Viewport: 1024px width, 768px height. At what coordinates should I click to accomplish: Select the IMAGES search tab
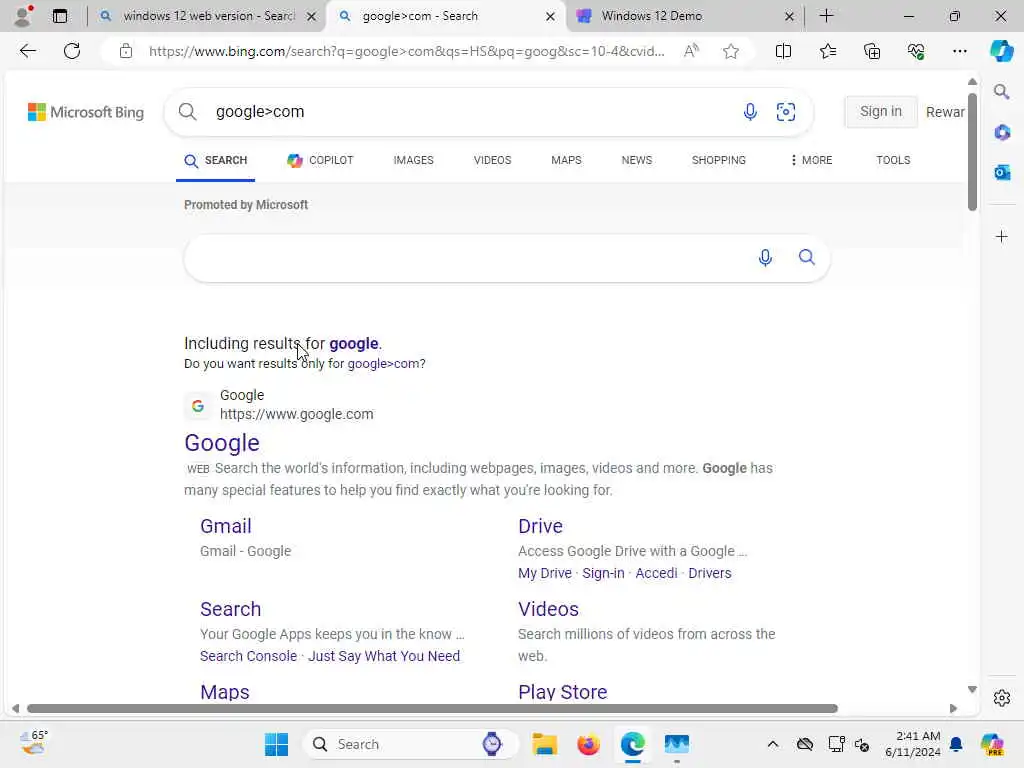click(x=413, y=160)
